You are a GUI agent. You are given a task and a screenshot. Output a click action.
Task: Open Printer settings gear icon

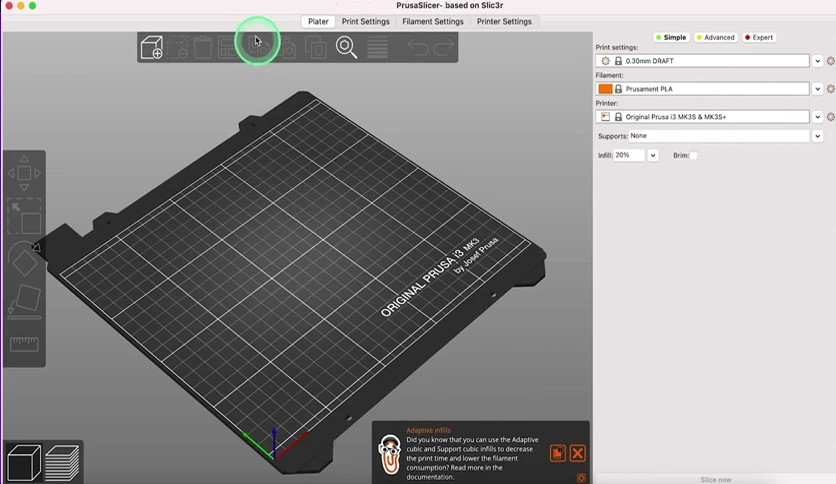(x=831, y=116)
